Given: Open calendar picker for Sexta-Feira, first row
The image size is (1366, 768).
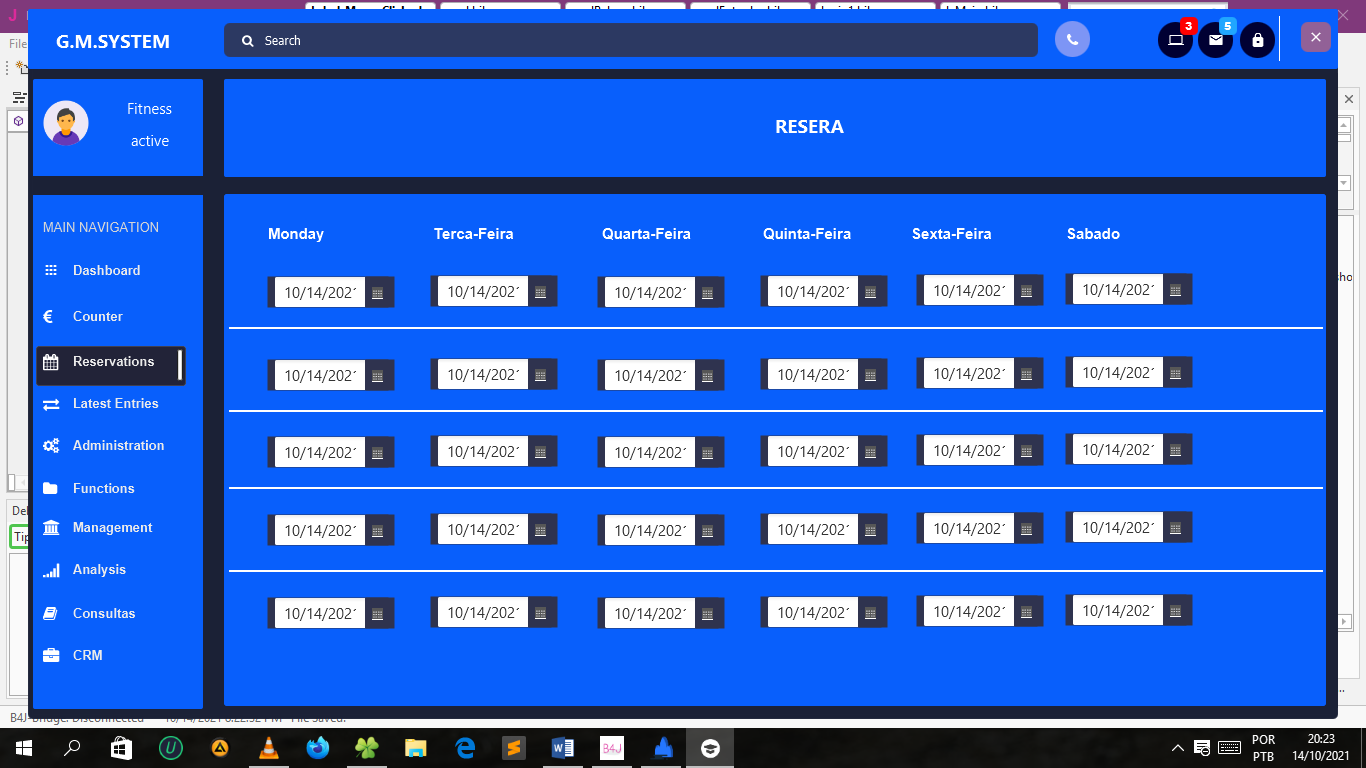Looking at the screenshot, I should coord(1027,291).
